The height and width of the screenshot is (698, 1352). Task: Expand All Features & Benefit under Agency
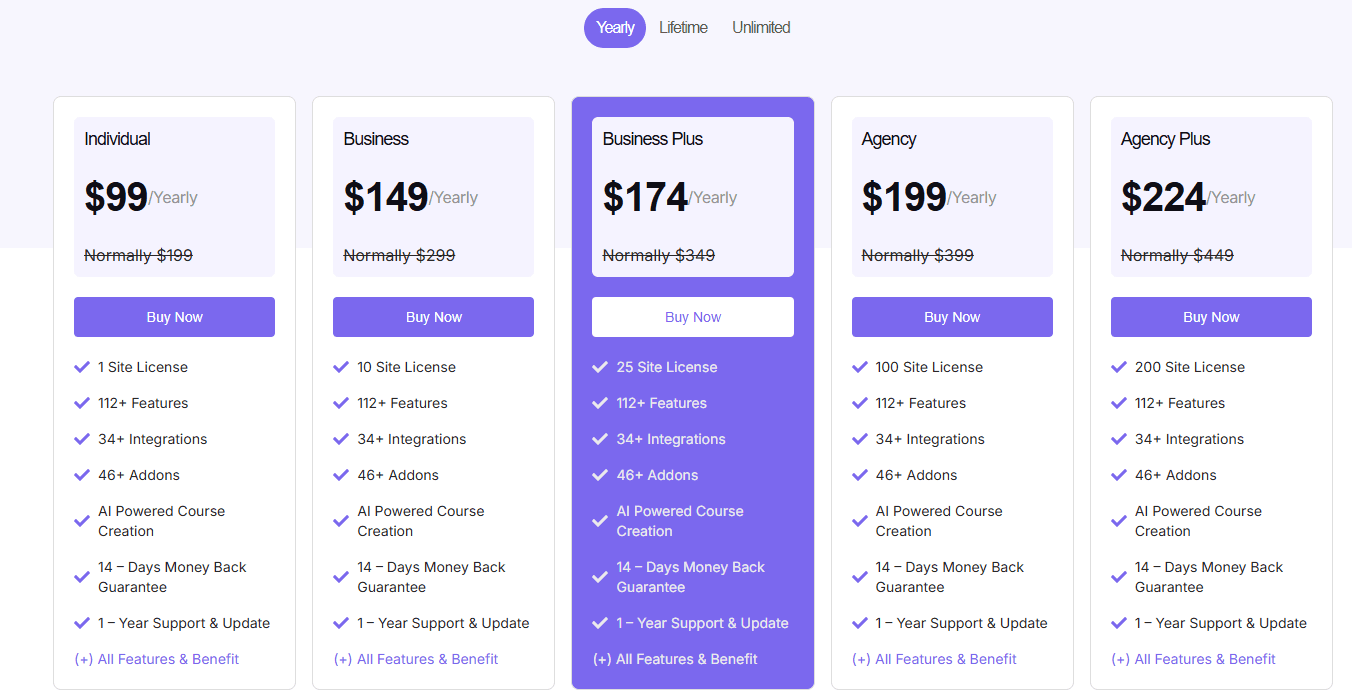[936, 658]
